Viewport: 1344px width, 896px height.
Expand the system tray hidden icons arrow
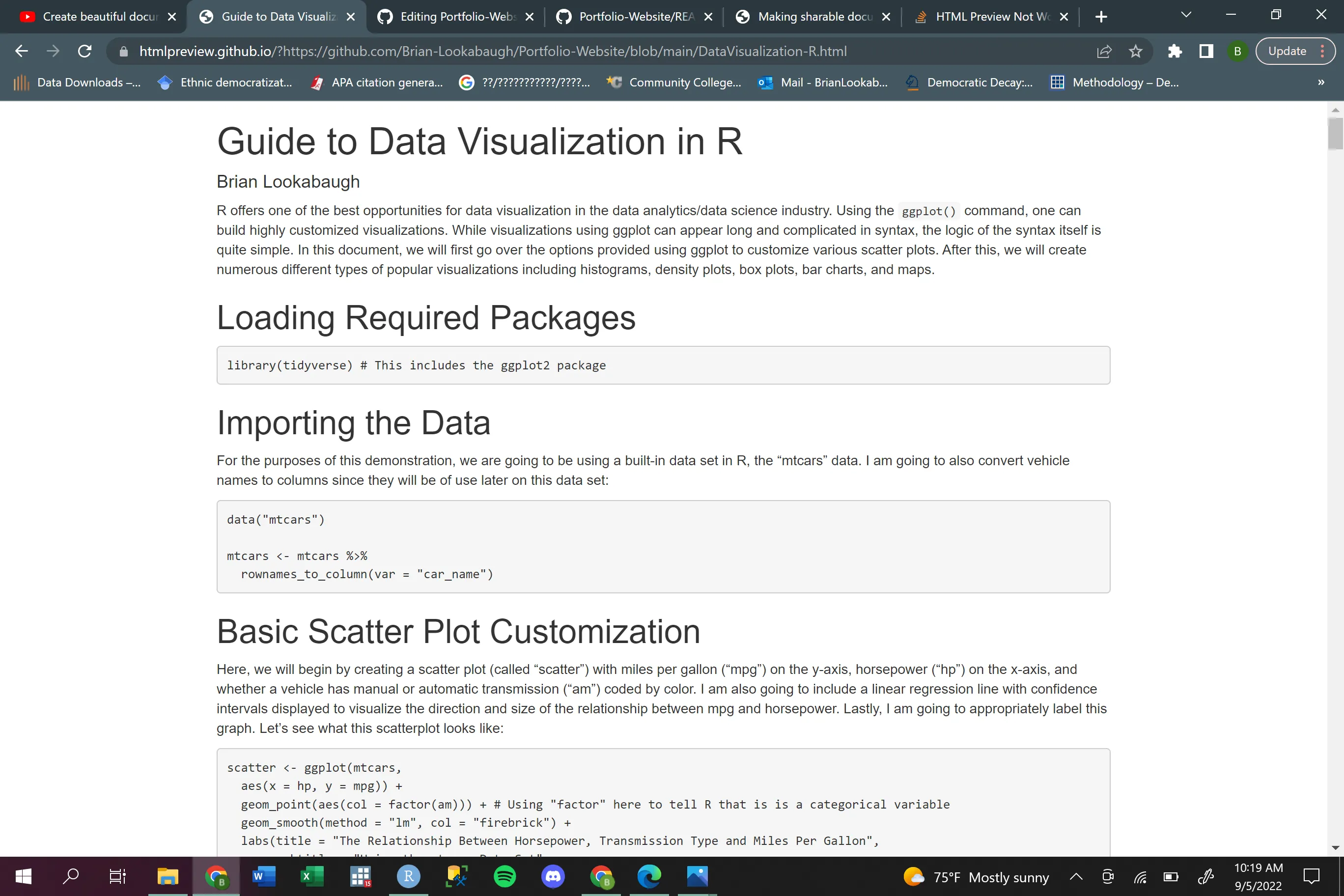click(1076, 876)
